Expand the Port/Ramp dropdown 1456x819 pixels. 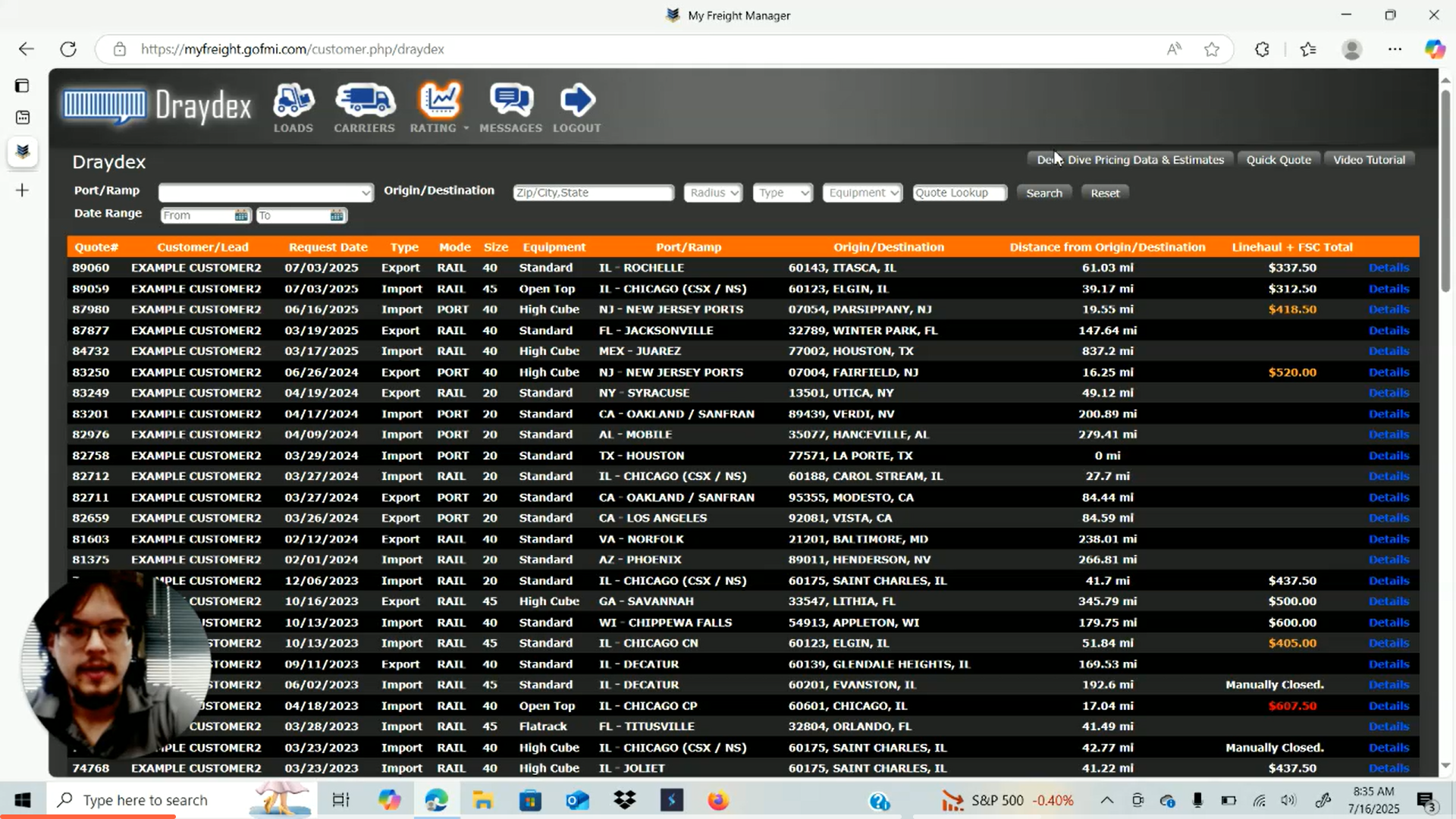click(265, 193)
